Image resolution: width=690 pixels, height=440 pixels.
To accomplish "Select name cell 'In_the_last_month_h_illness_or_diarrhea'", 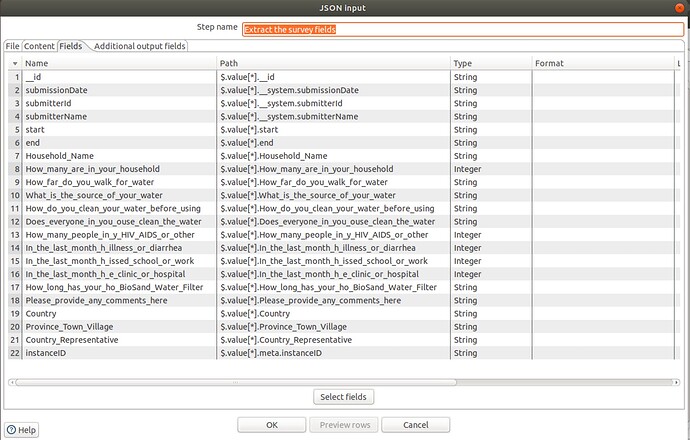I will pos(119,248).
